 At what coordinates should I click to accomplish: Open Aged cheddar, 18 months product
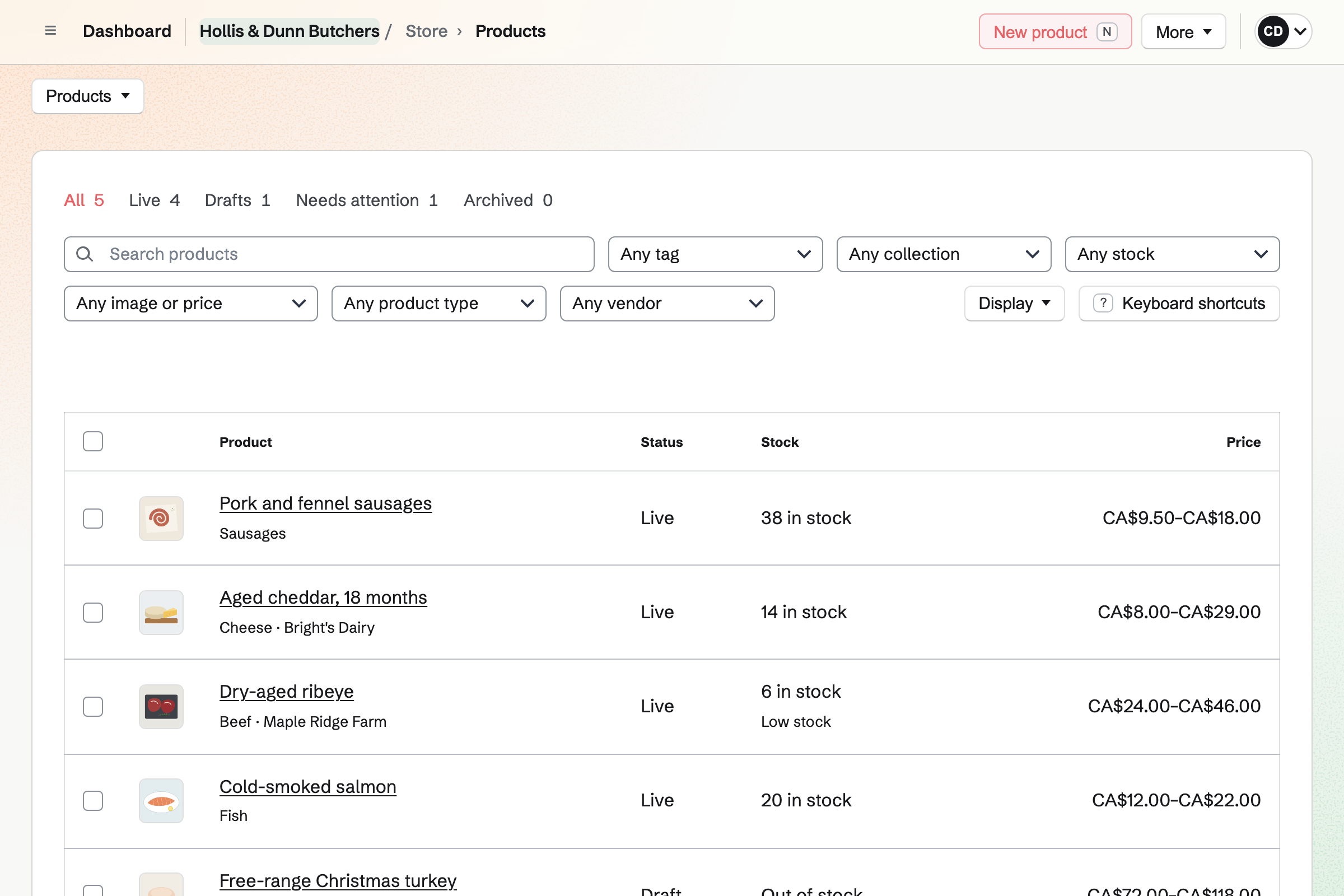point(324,598)
